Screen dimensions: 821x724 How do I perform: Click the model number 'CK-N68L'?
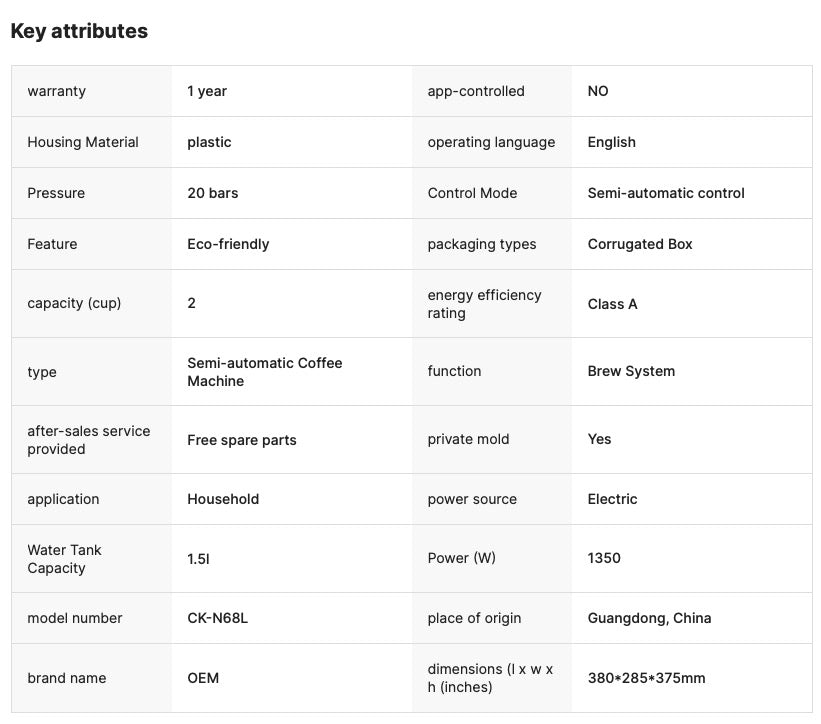[x=217, y=618]
